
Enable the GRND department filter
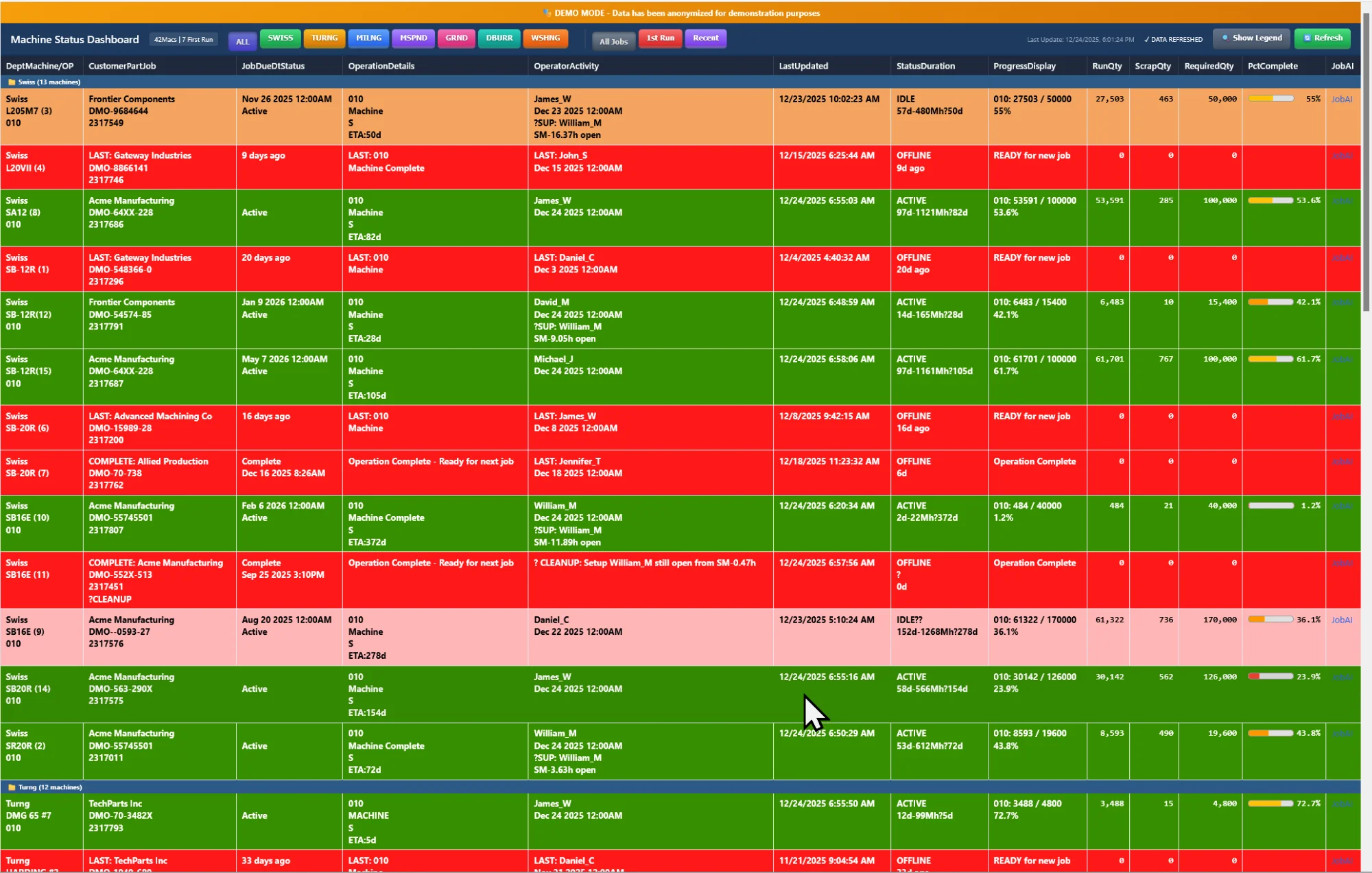pyautogui.click(x=456, y=38)
